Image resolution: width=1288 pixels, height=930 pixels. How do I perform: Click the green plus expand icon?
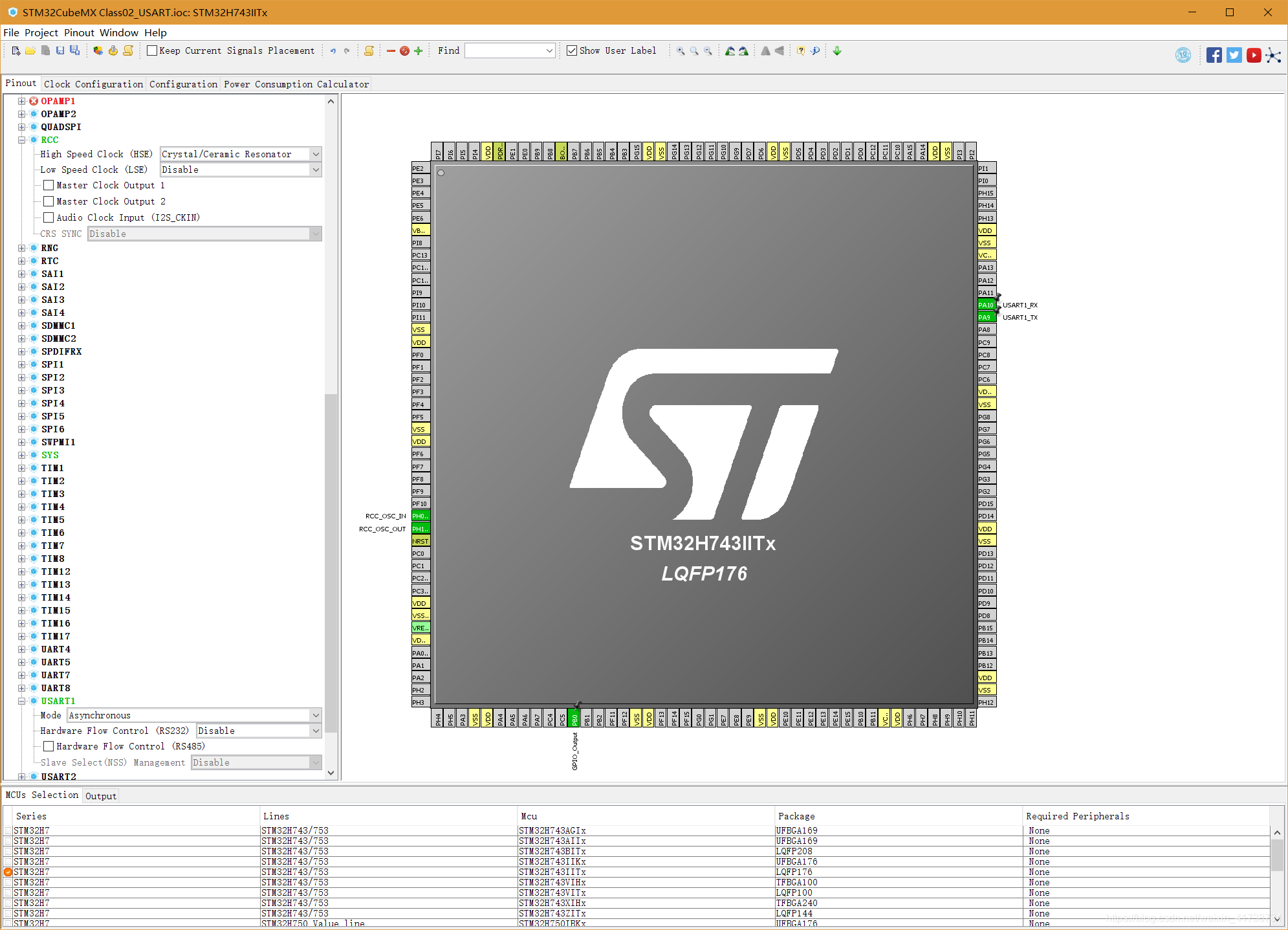click(419, 50)
